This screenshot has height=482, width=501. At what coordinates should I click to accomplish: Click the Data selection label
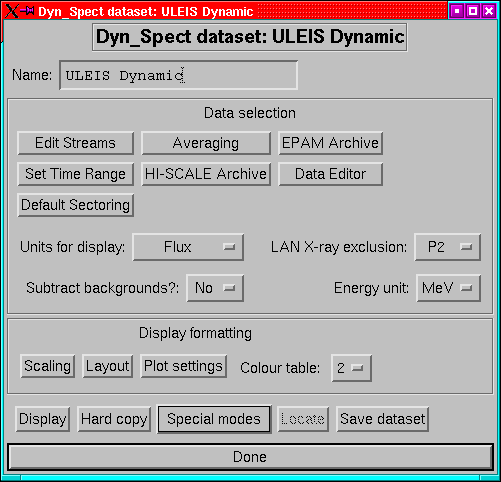point(250,113)
